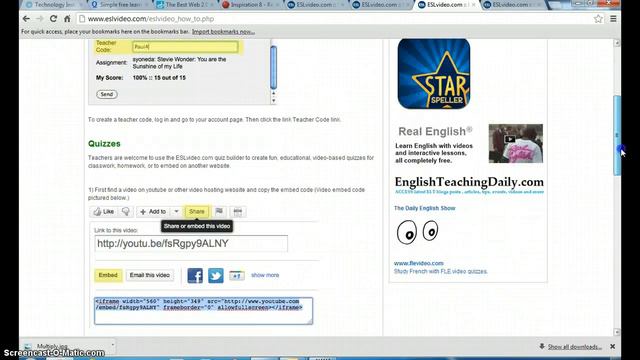Click the Real English heading

point(435,131)
